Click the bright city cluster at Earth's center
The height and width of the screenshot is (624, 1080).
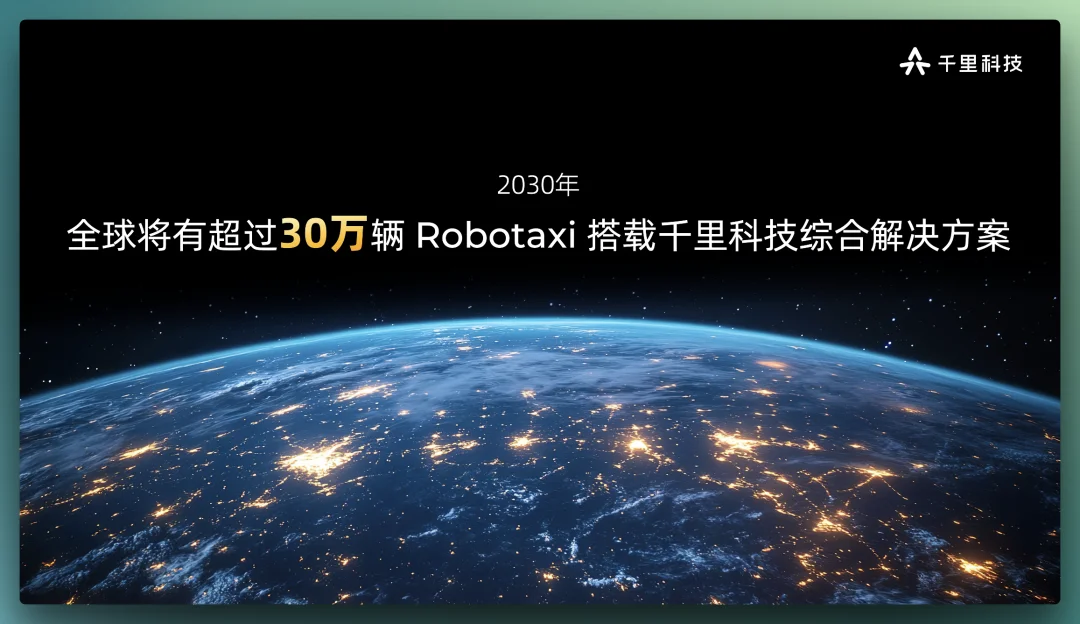(638, 442)
